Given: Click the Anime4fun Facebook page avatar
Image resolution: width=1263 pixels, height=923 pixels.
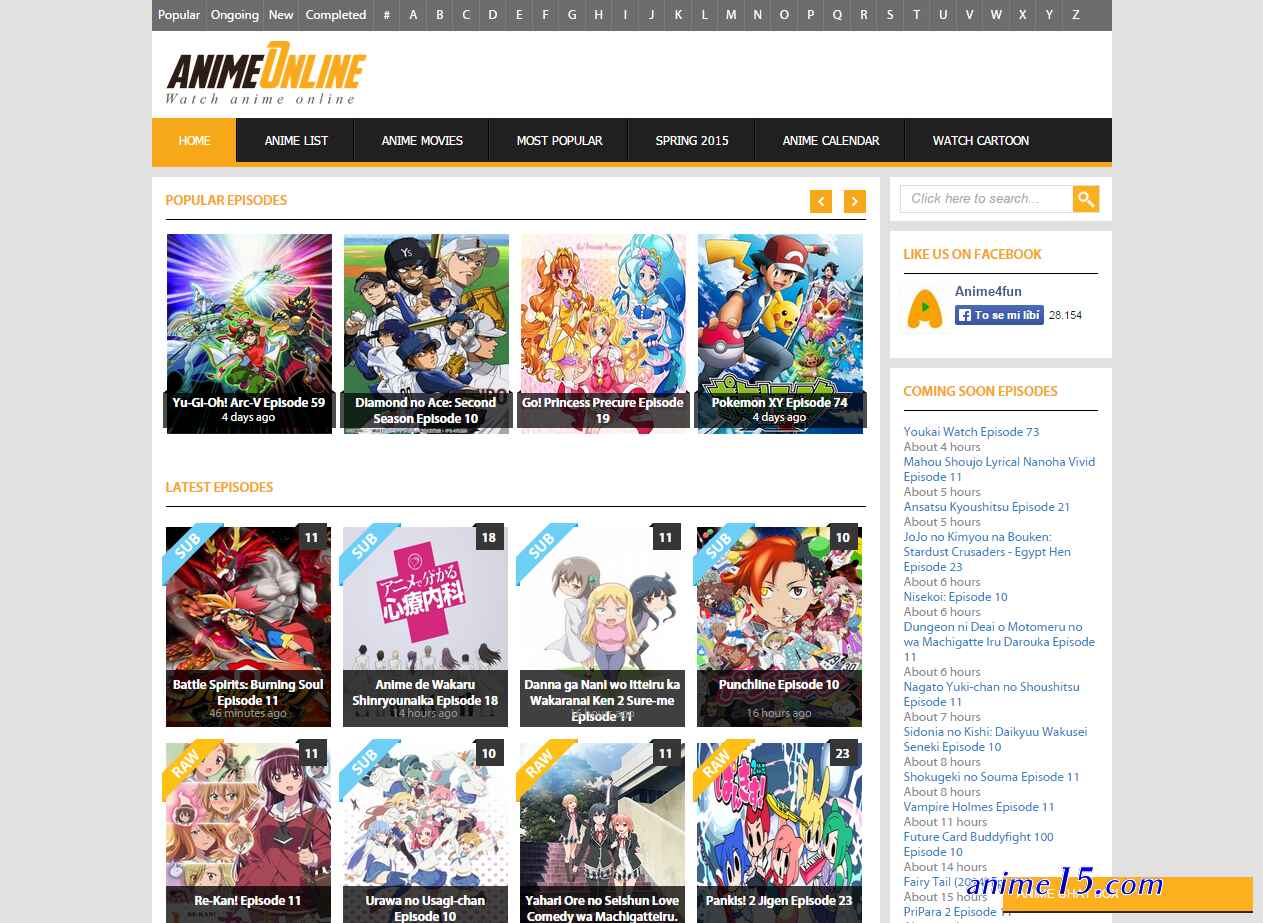Looking at the screenshot, I should (x=925, y=308).
